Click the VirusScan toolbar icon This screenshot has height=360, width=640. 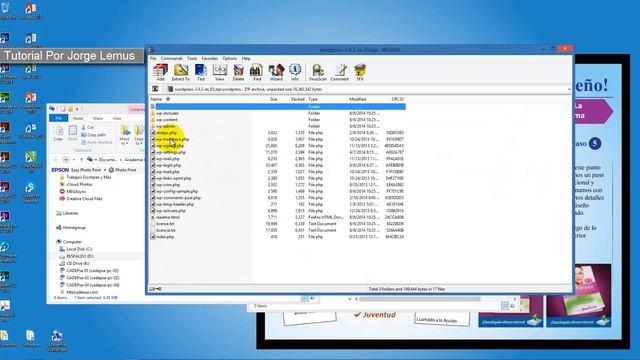point(318,72)
